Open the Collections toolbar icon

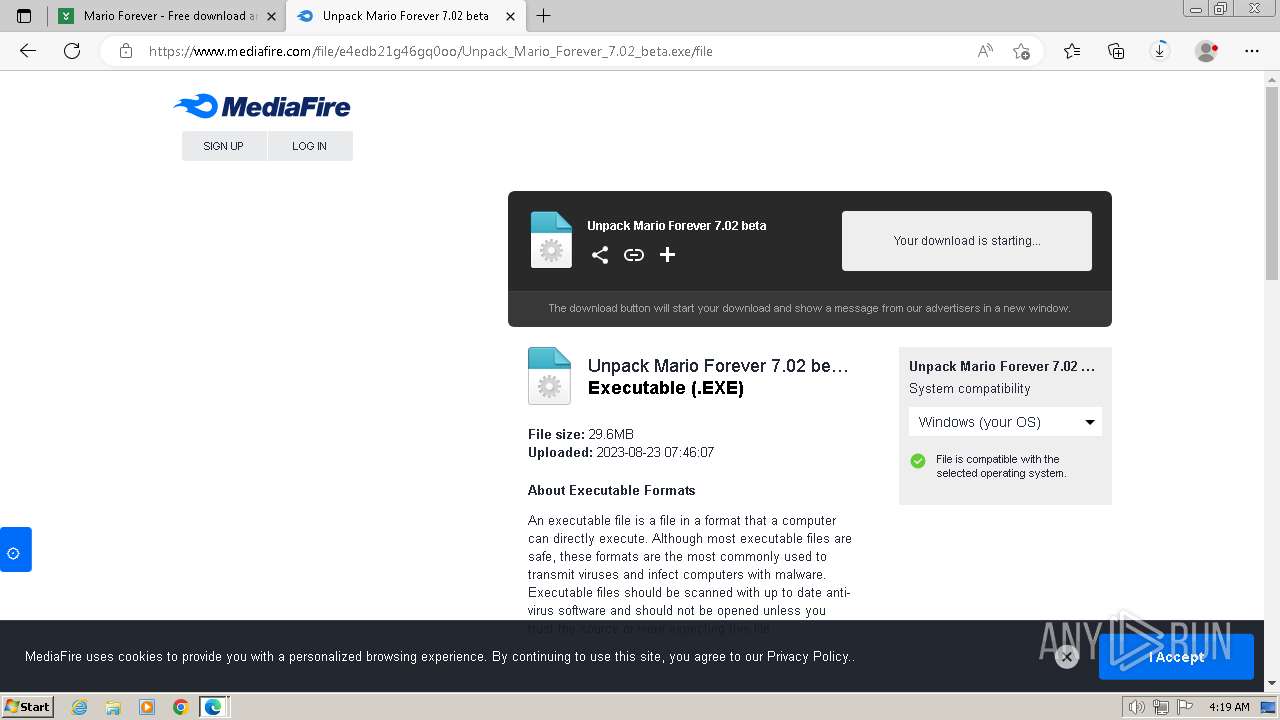tap(1116, 51)
